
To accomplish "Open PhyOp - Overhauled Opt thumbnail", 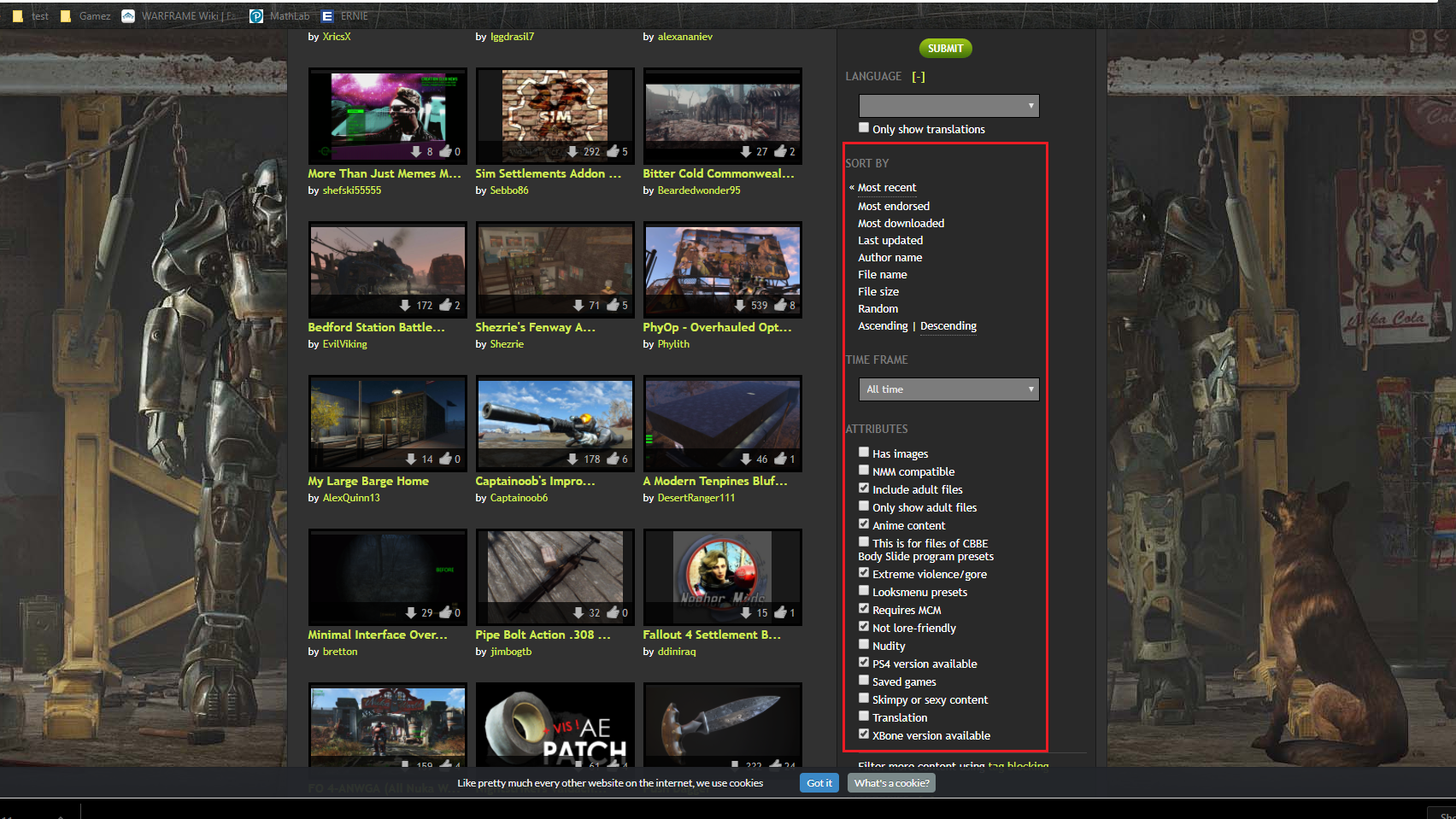I will (723, 270).
